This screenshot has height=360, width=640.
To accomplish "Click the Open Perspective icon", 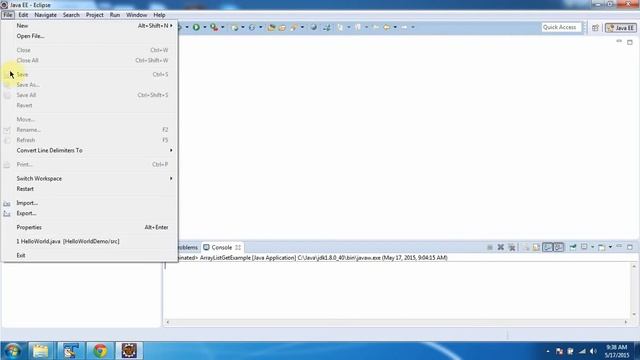I will [595, 28].
